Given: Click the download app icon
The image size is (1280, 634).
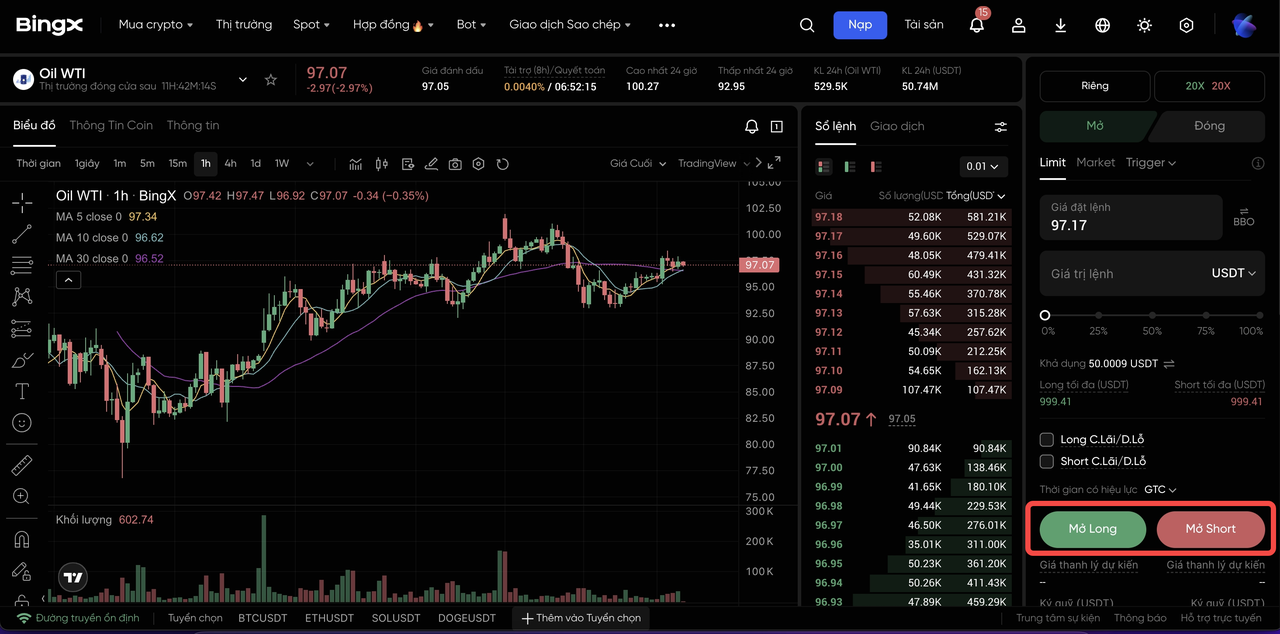Looking at the screenshot, I should [1061, 25].
